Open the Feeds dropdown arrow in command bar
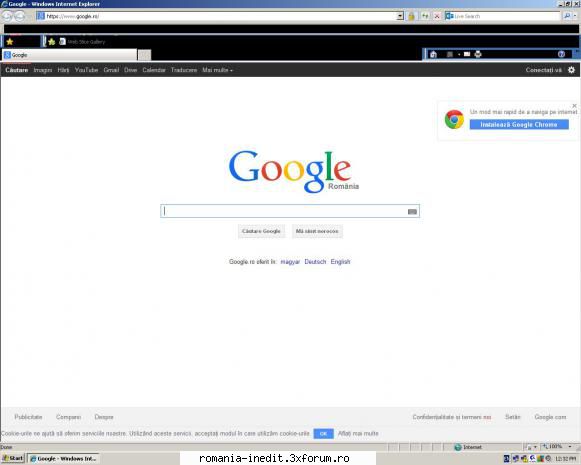Viewport: 581px width, 465px height. 459,54
